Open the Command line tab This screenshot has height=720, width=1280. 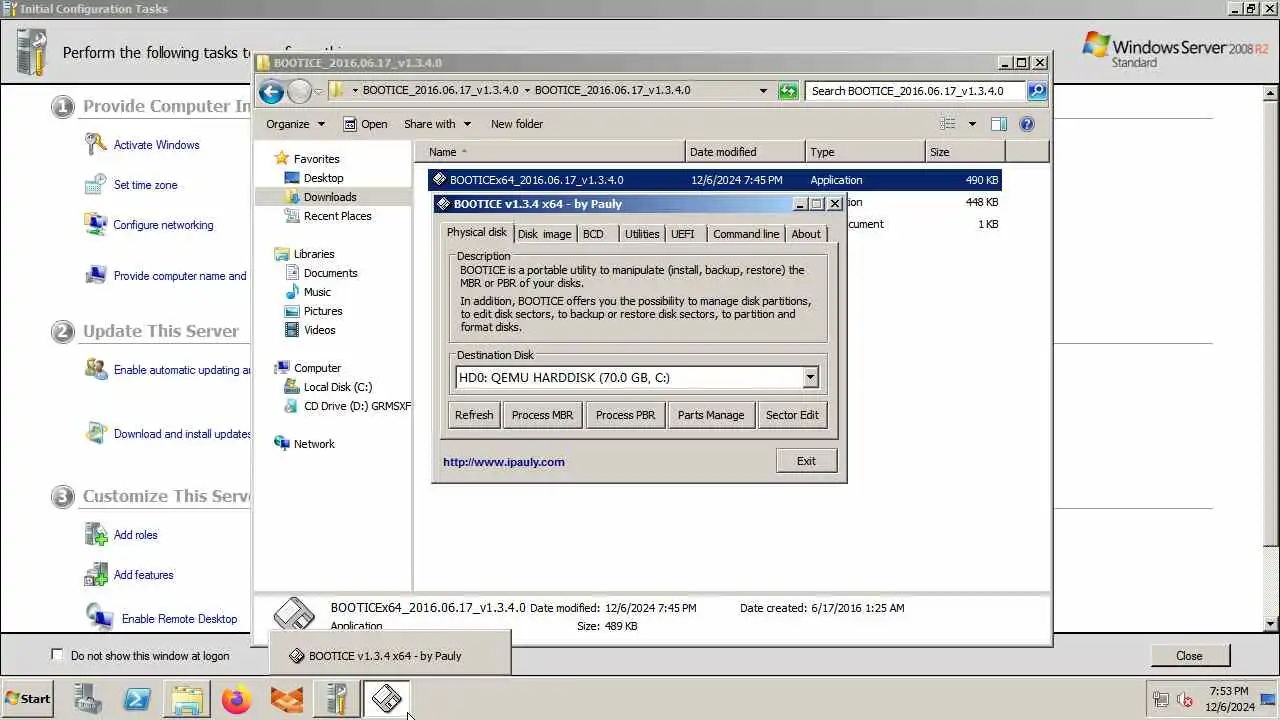coord(746,234)
